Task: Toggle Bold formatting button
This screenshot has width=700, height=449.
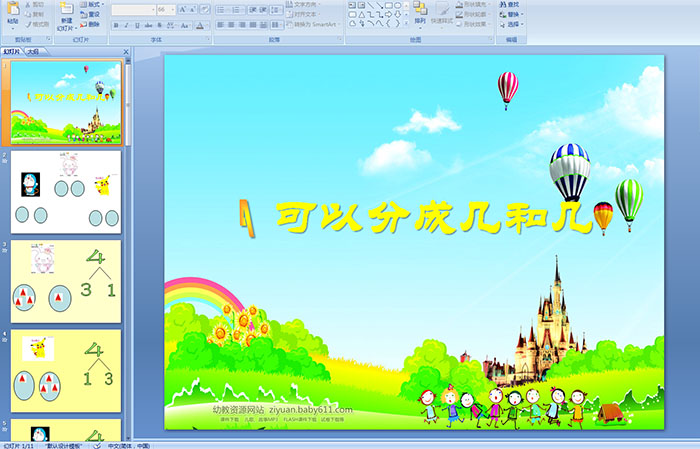Action: (116, 25)
